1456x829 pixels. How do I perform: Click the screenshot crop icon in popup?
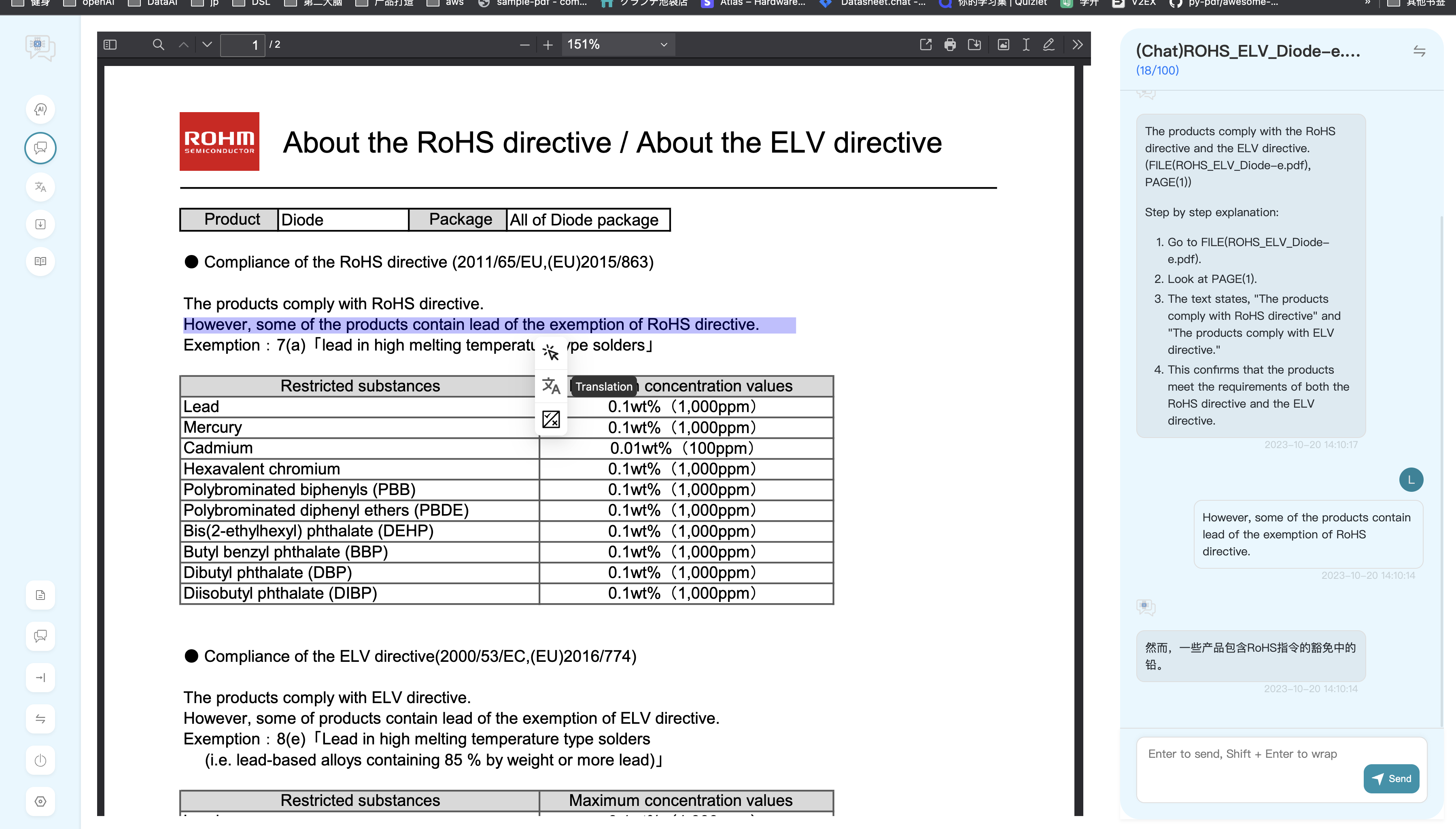click(551, 420)
